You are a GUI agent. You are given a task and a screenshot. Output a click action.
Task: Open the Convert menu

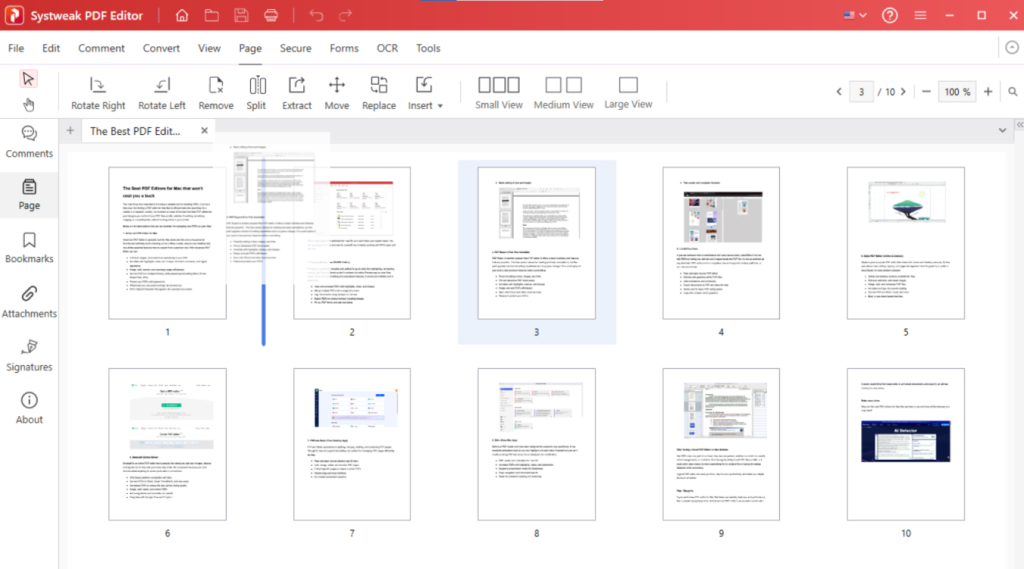(161, 48)
